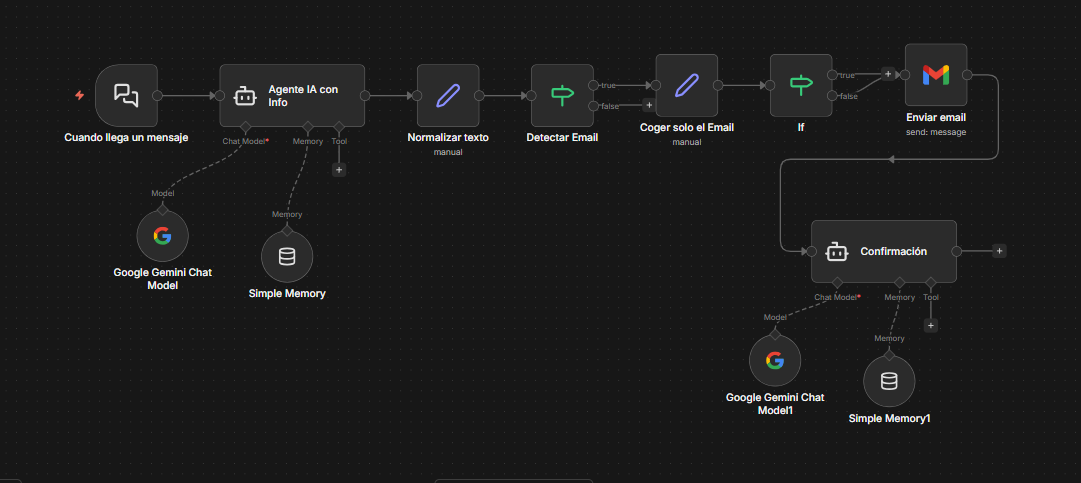Add a tool to Agente IA con Info

[339, 170]
